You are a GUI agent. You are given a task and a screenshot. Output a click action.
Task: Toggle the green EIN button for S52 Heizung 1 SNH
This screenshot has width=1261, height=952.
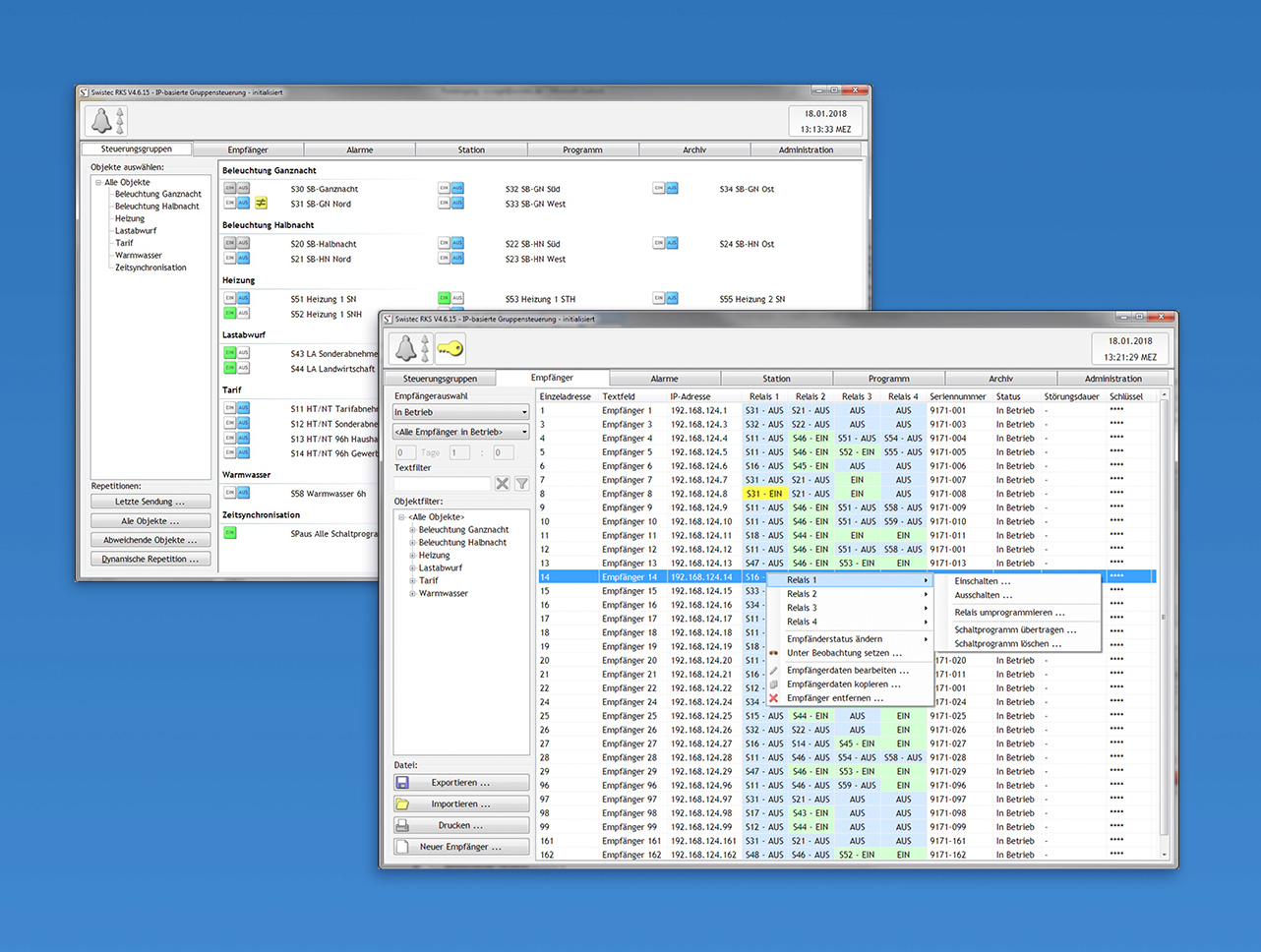230,314
